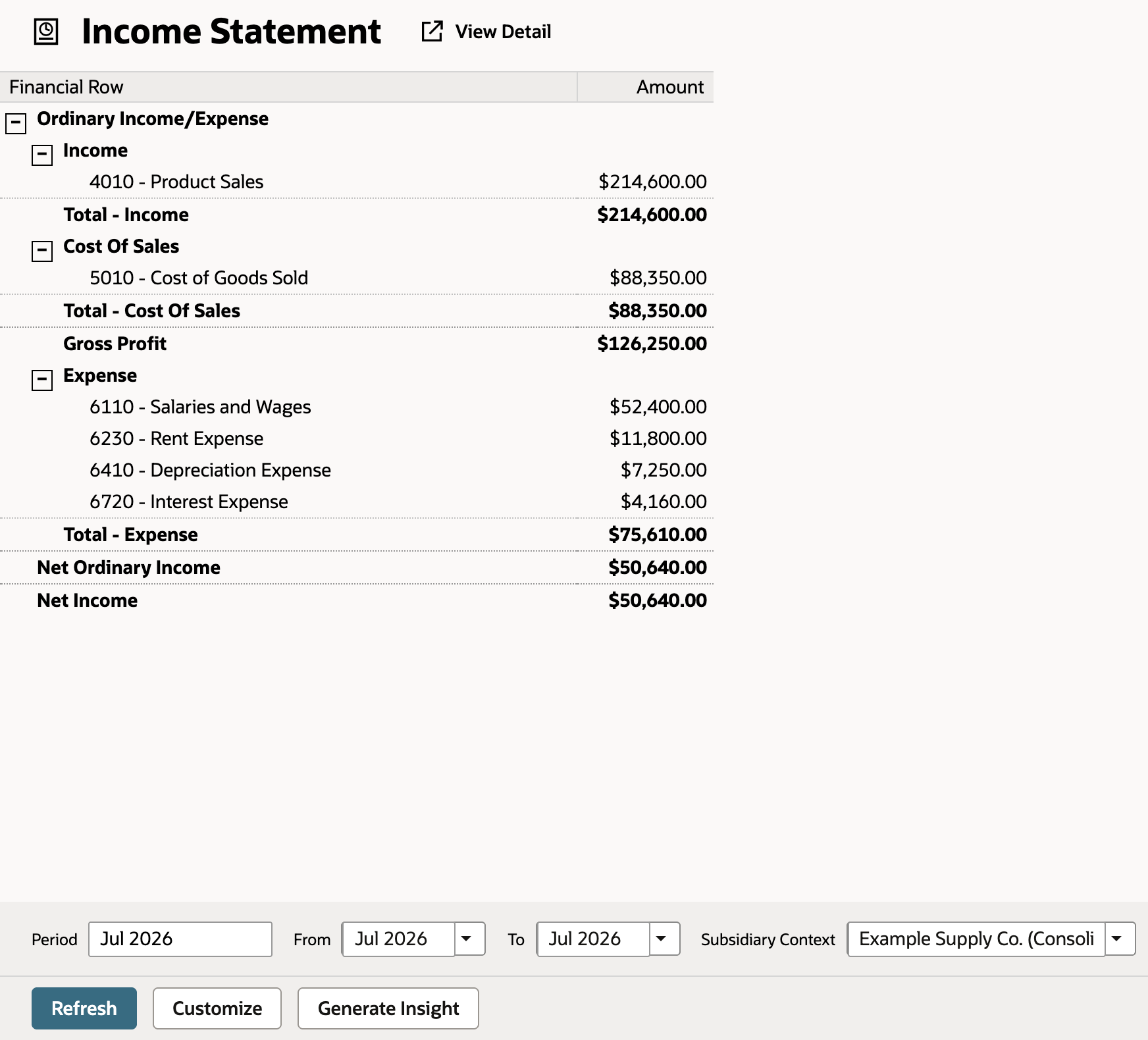Open the To period dropdown arrow
The height and width of the screenshot is (1040, 1148).
[664, 939]
